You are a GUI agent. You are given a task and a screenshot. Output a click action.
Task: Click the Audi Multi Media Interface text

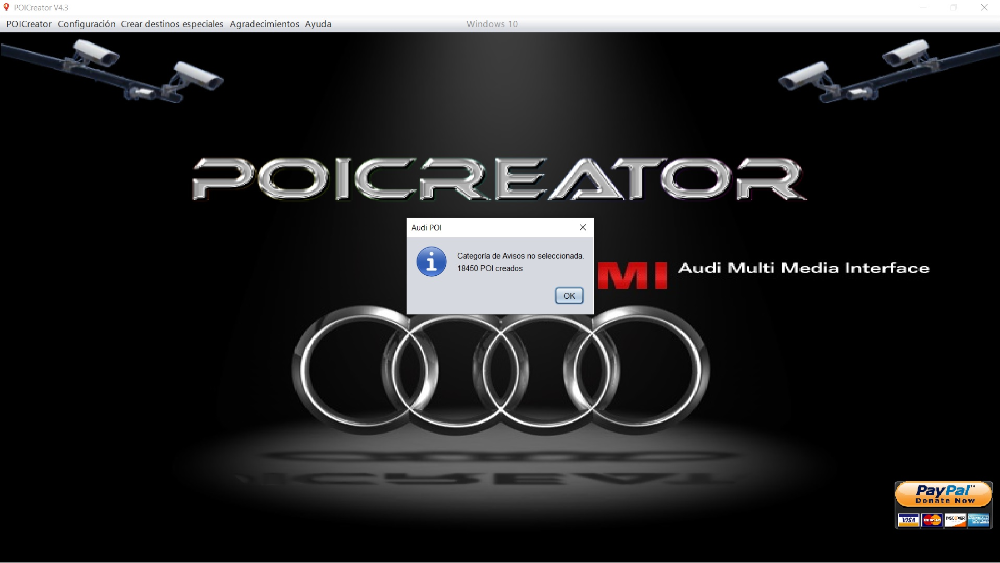coord(804,268)
